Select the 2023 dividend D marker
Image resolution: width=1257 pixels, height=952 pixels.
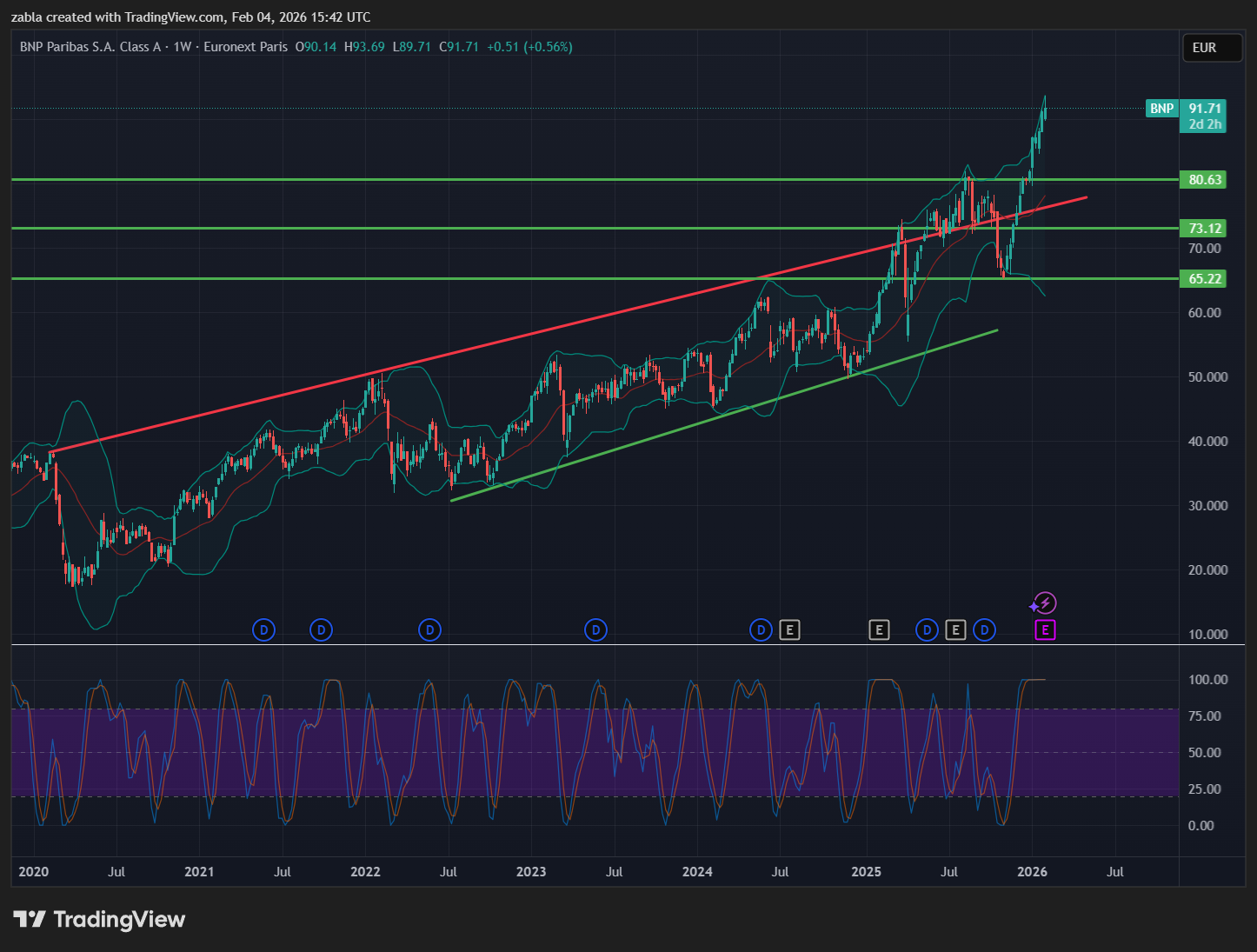[x=595, y=629]
